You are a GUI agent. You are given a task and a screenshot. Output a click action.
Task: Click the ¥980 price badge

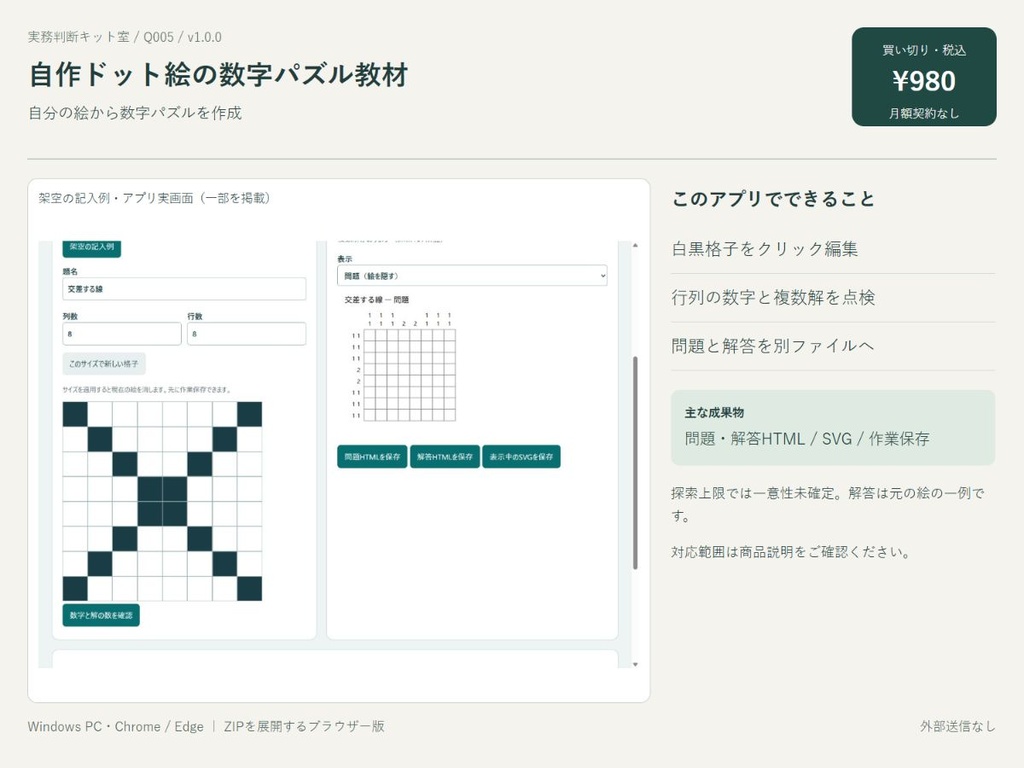[x=924, y=76]
